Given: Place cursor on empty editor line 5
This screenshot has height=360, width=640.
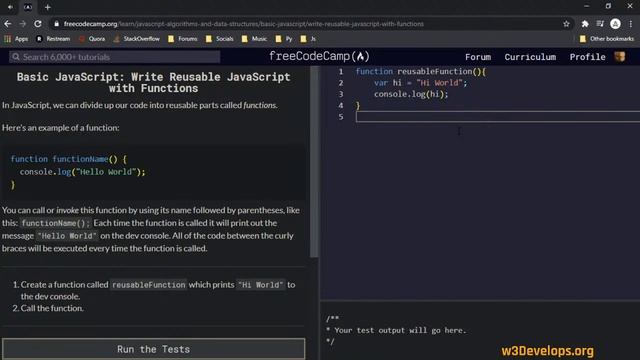Looking at the screenshot, I should tap(498, 117).
